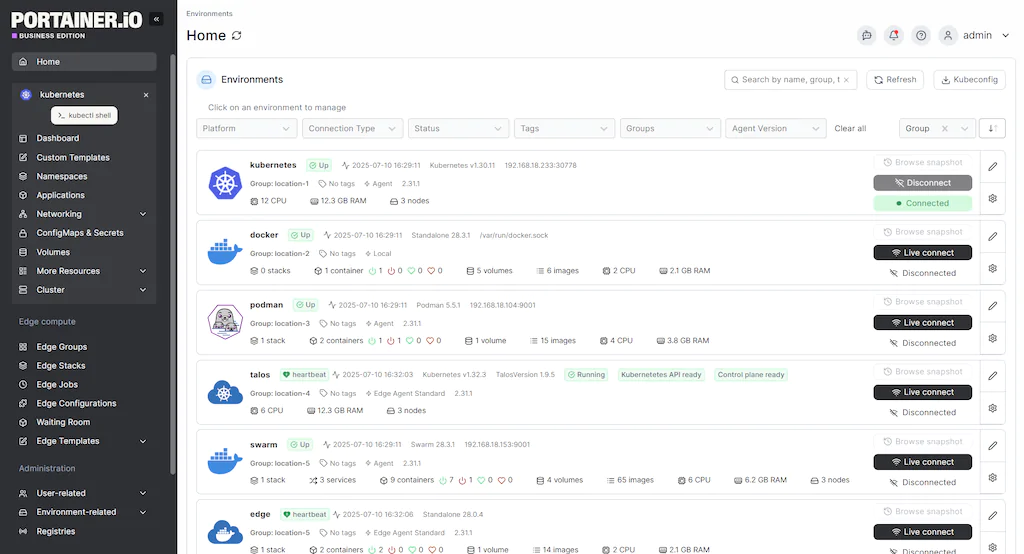Image resolution: width=1024 pixels, height=554 pixels.
Task: Edit the swarm environment with pencil icon
Action: point(993,446)
